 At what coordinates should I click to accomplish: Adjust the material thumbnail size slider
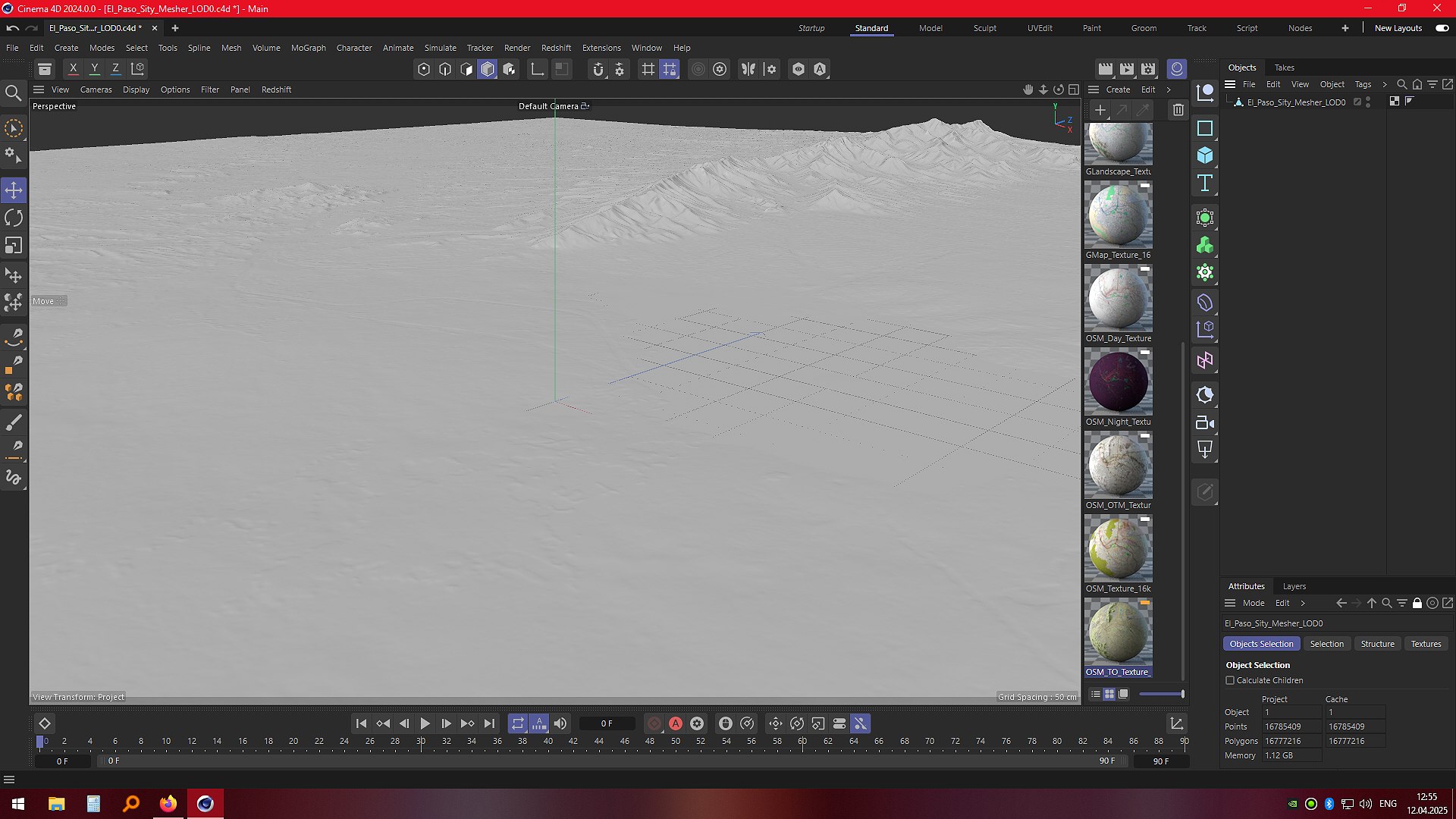pyautogui.click(x=1161, y=694)
